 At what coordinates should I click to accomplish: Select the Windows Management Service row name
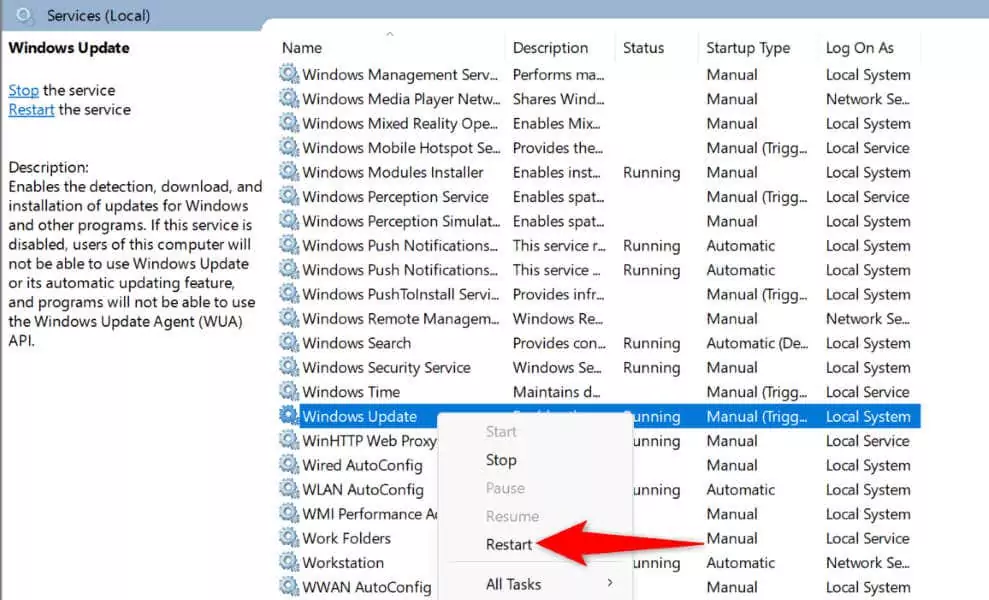click(400, 74)
